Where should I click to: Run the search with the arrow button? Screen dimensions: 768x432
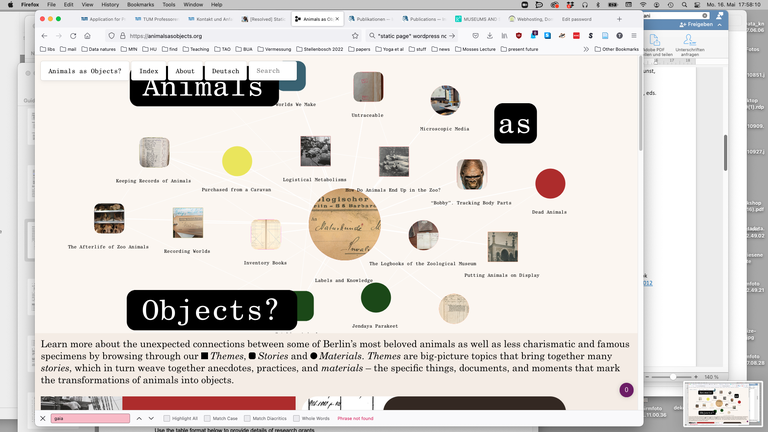click(x=452, y=36)
